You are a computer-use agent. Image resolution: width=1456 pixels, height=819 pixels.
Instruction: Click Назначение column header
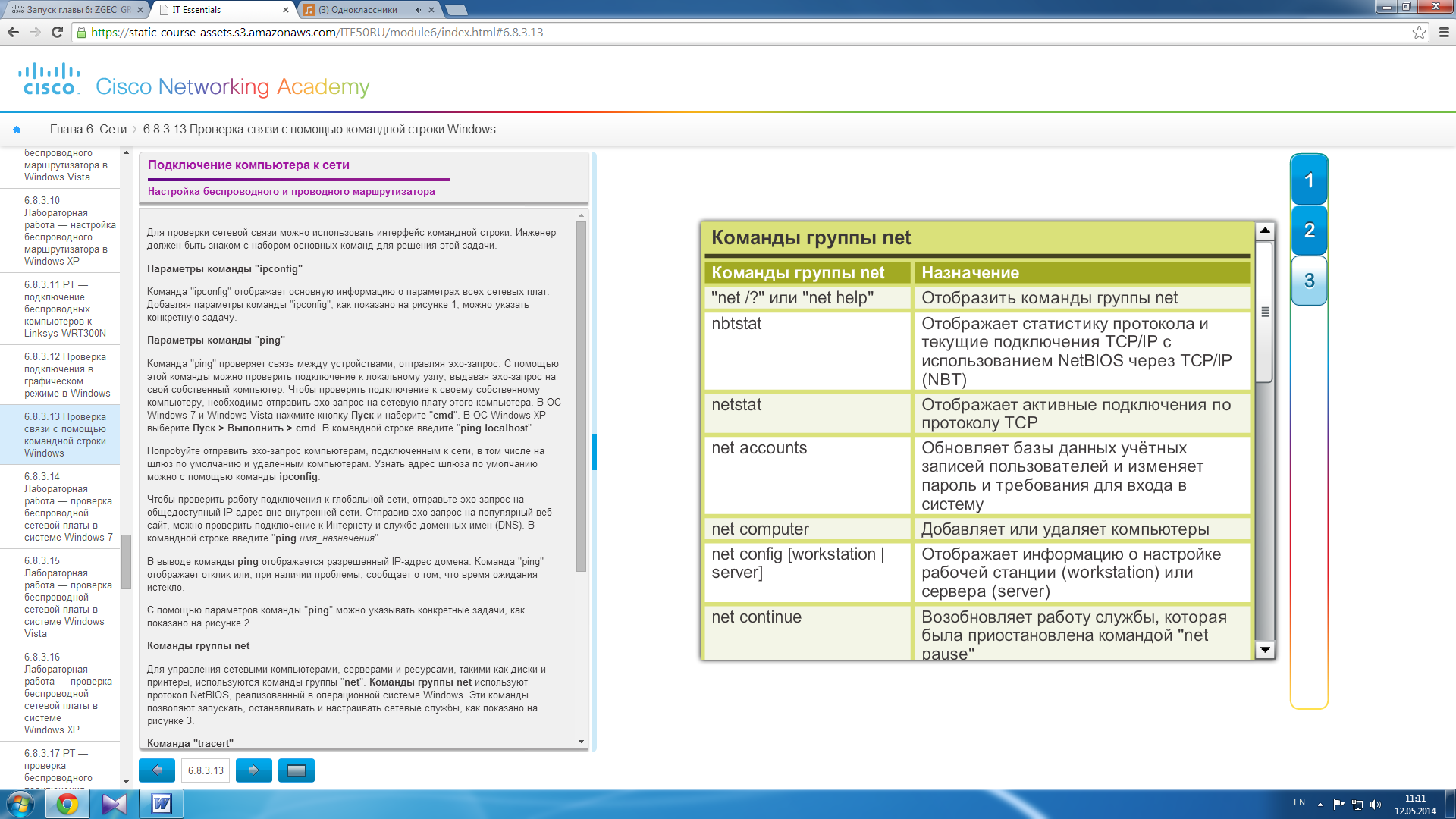pyautogui.click(x=1082, y=272)
